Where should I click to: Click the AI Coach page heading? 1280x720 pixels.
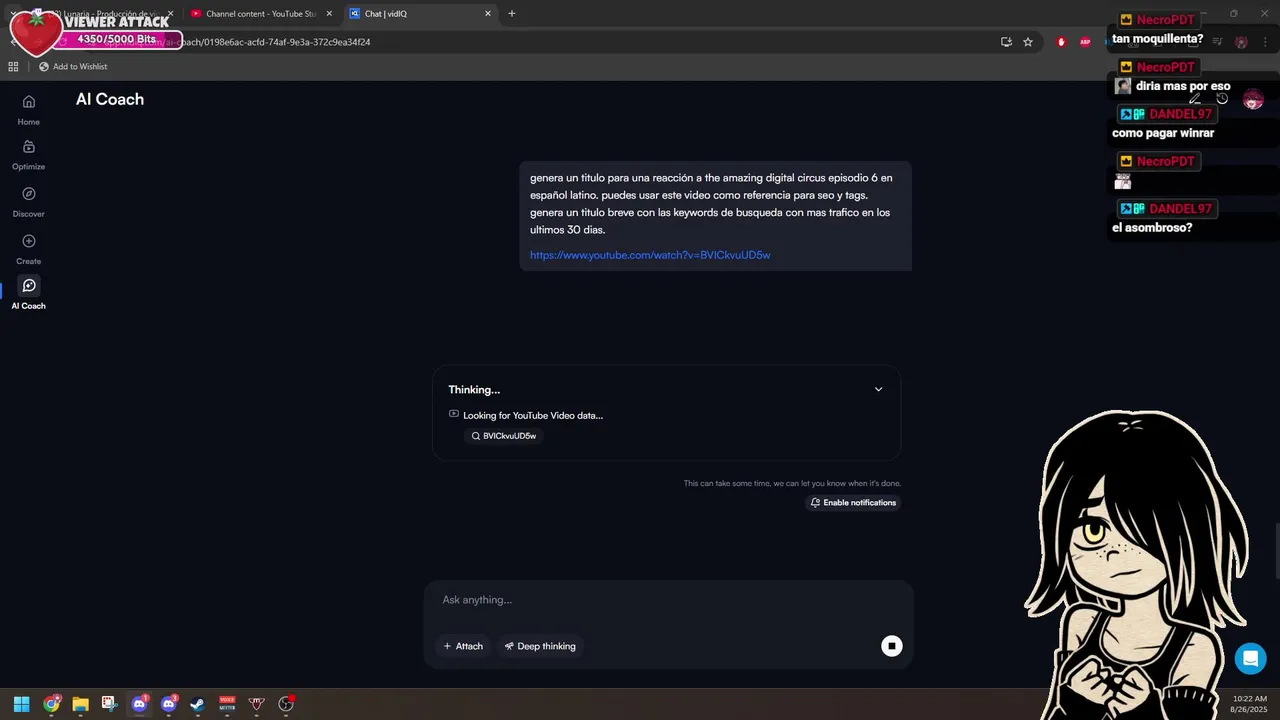point(110,99)
